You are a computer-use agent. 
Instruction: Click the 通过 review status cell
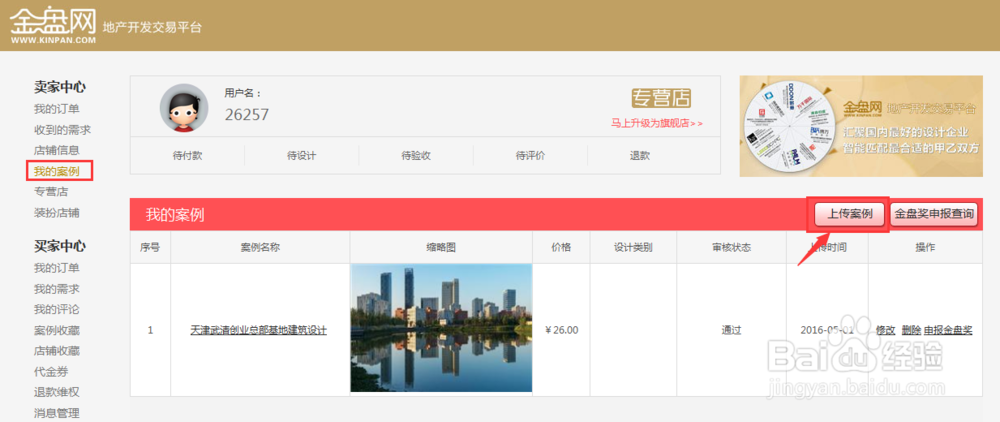[732, 330]
